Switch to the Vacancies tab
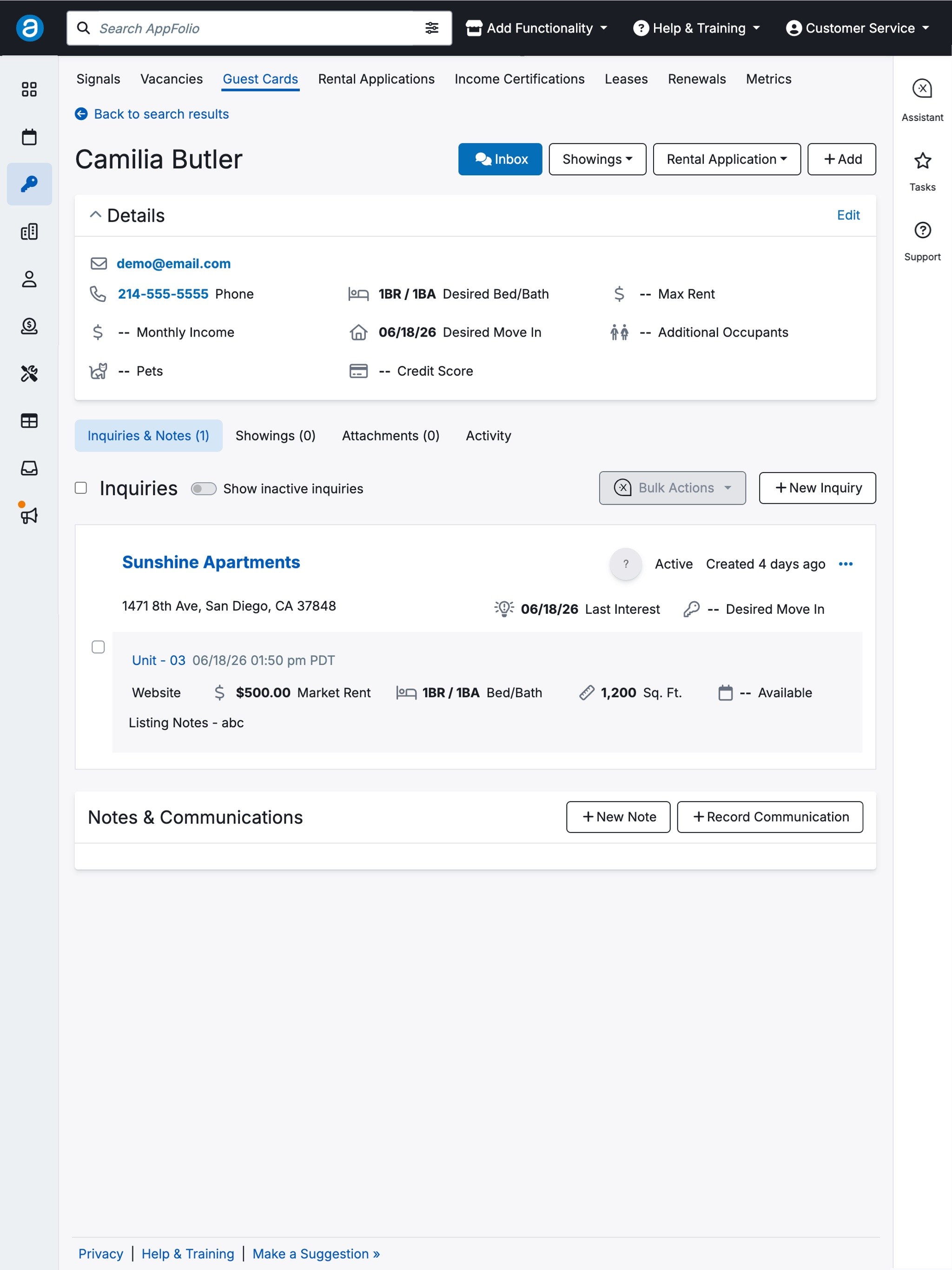 click(x=172, y=79)
